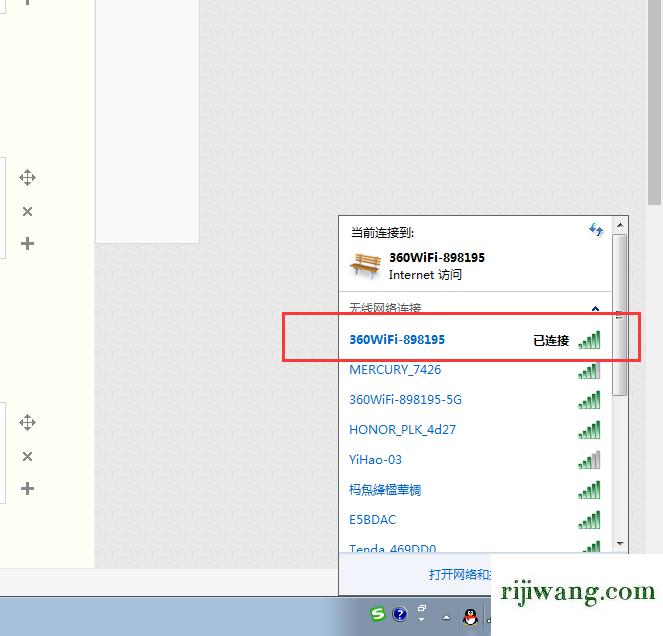Click the upper X remove icon
This screenshot has width=663, height=636.
click(x=27, y=211)
